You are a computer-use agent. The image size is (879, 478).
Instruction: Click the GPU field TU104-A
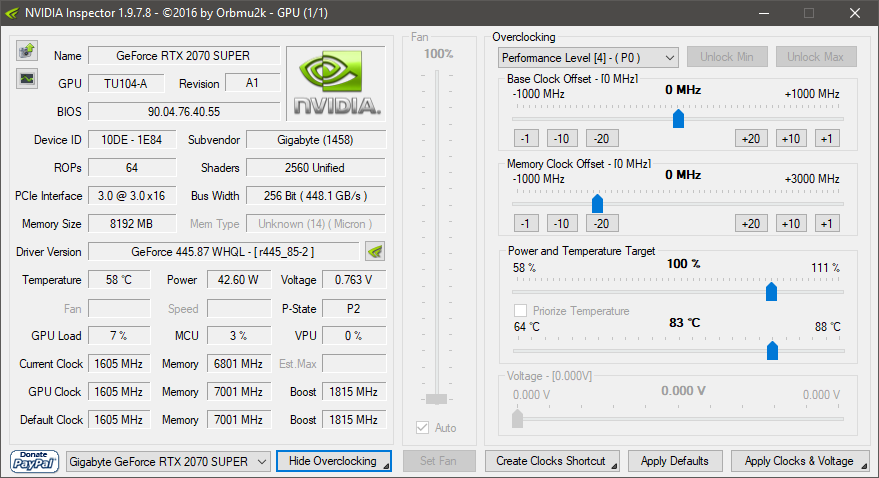pos(126,83)
